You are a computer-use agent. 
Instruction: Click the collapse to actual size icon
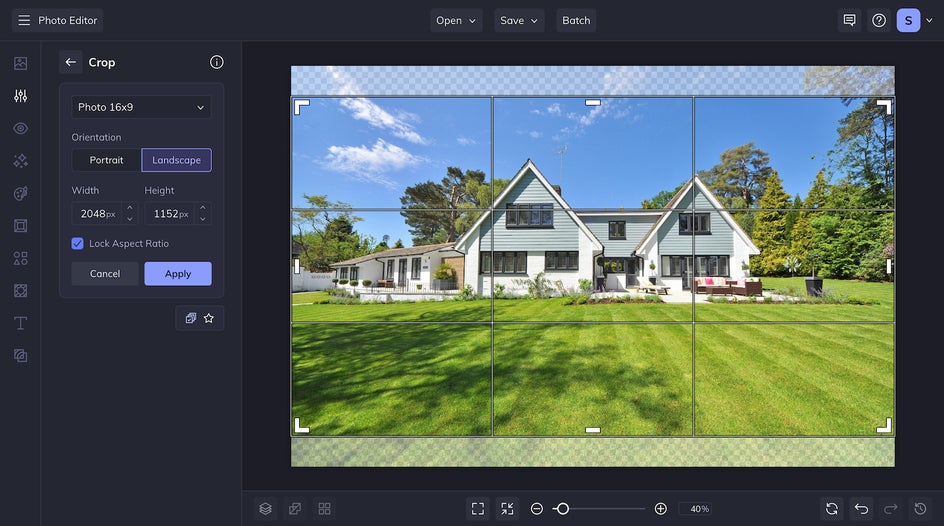pos(508,509)
